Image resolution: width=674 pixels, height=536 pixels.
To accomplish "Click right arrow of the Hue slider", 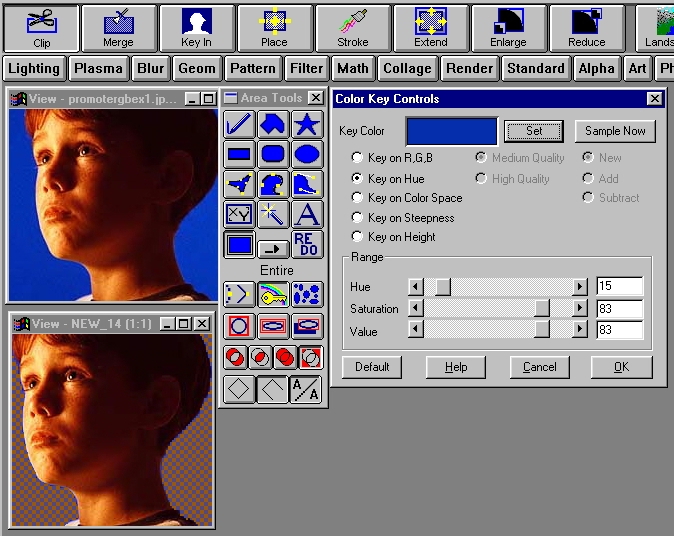I will point(580,287).
